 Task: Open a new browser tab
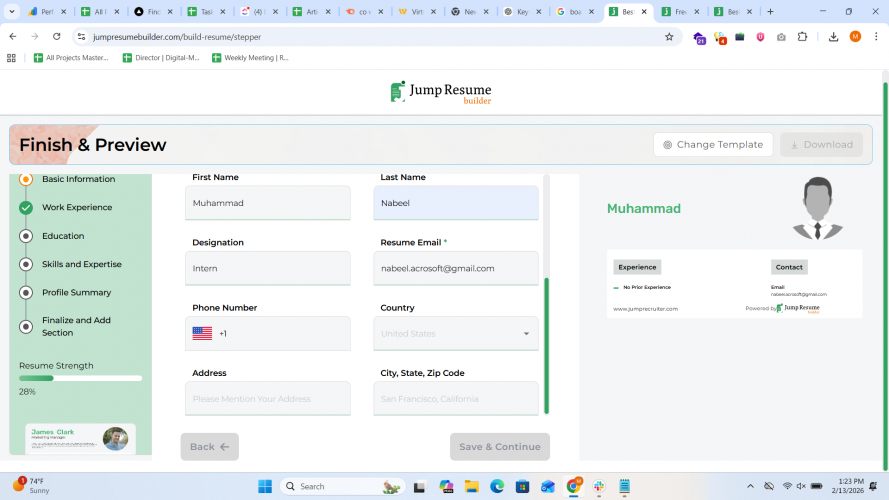(770, 11)
